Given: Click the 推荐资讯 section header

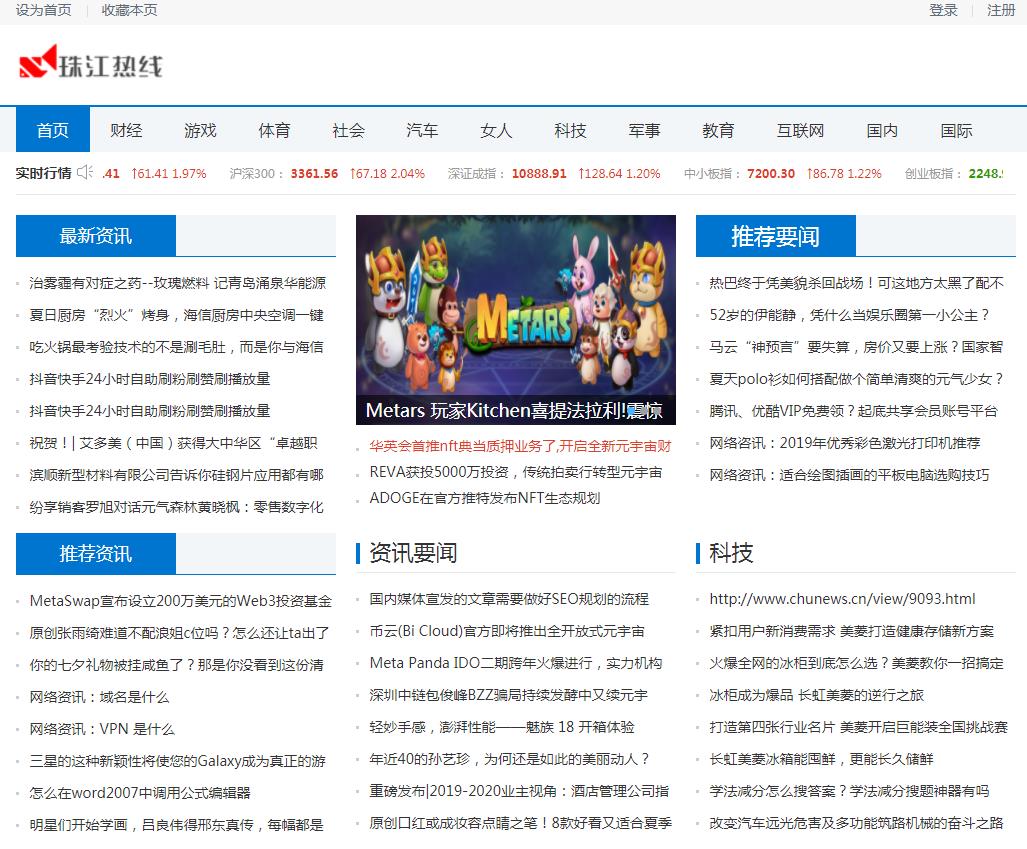Looking at the screenshot, I should [x=96, y=553].
